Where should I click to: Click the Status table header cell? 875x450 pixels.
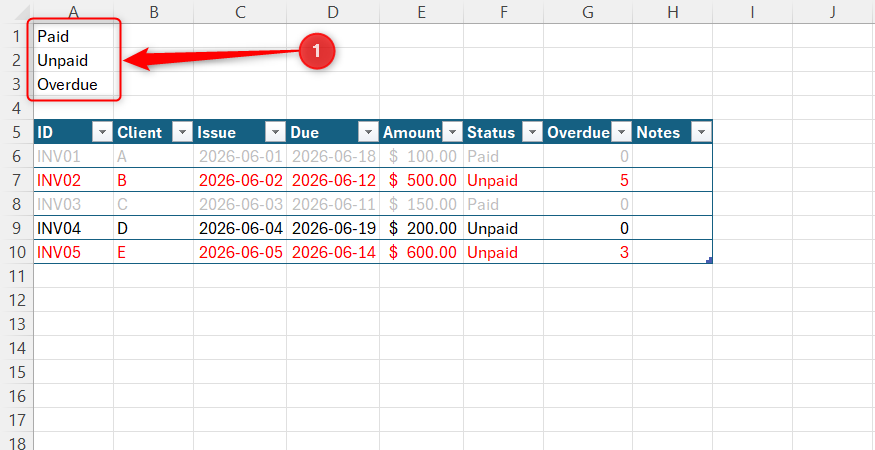click(x=503, y=132)
